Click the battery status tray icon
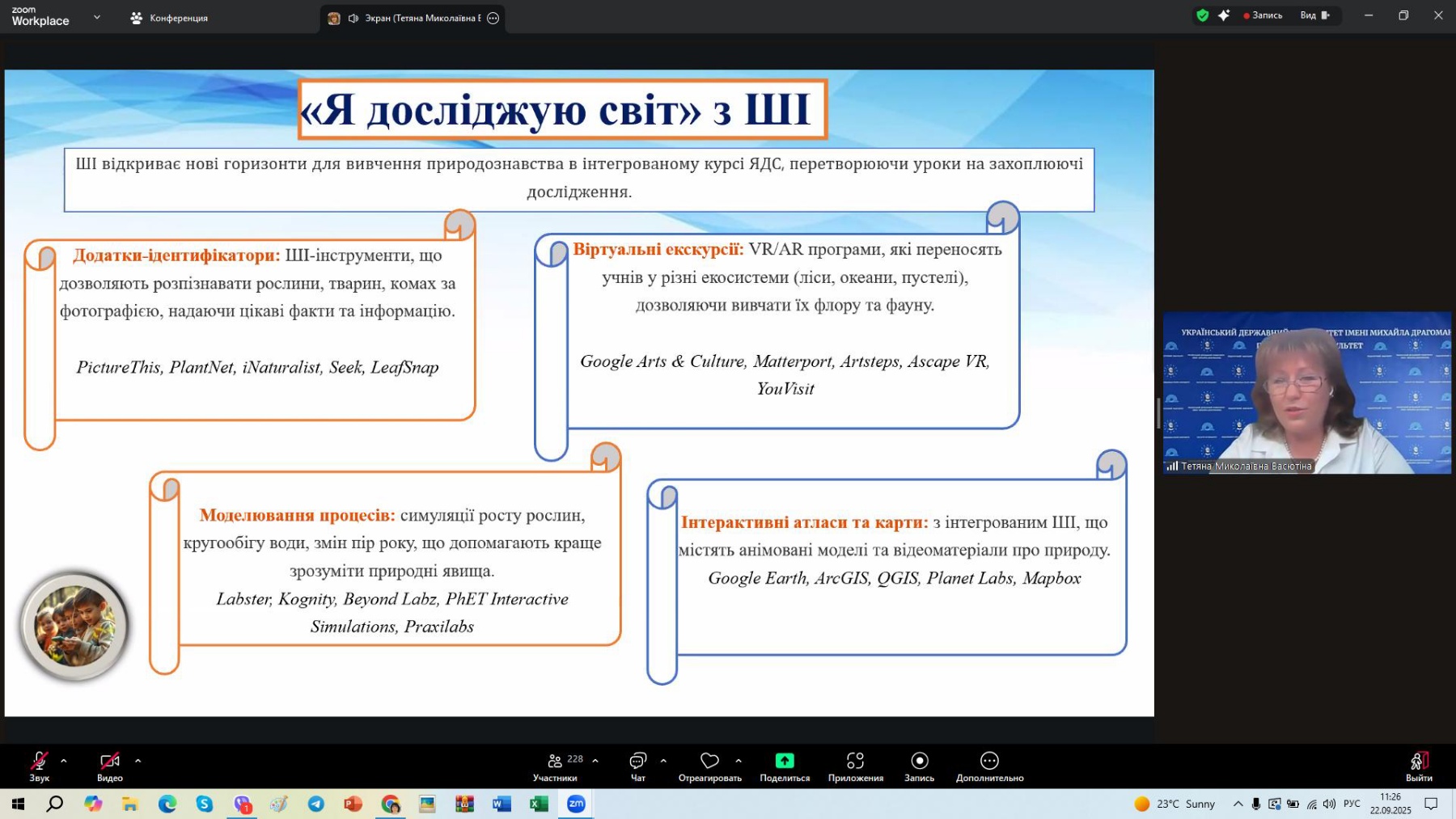1456x819 pixels. [x=1293, y=804]
